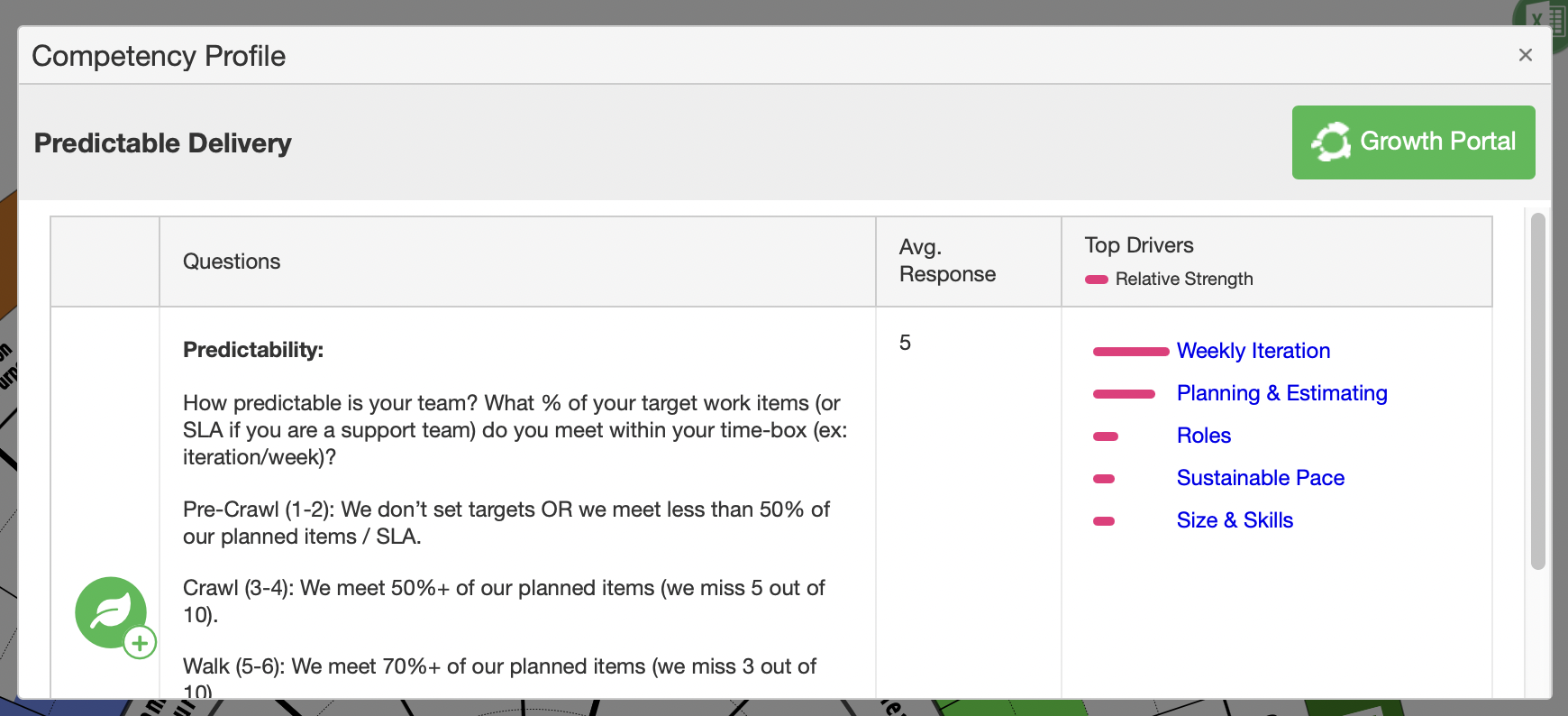Click the pink bar beside Roles
Image resolution: width=1568 pixels, height=716 pixels.
pyautogui.click(x=1106, y=436)
